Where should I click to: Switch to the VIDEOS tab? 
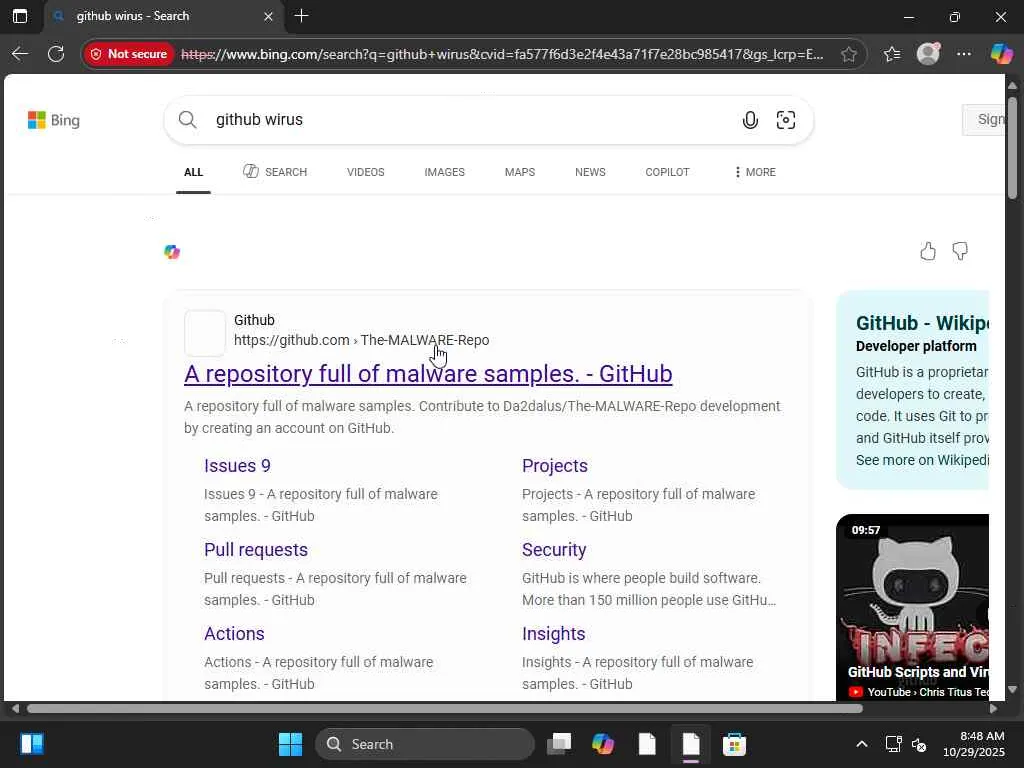coord(366,172)
